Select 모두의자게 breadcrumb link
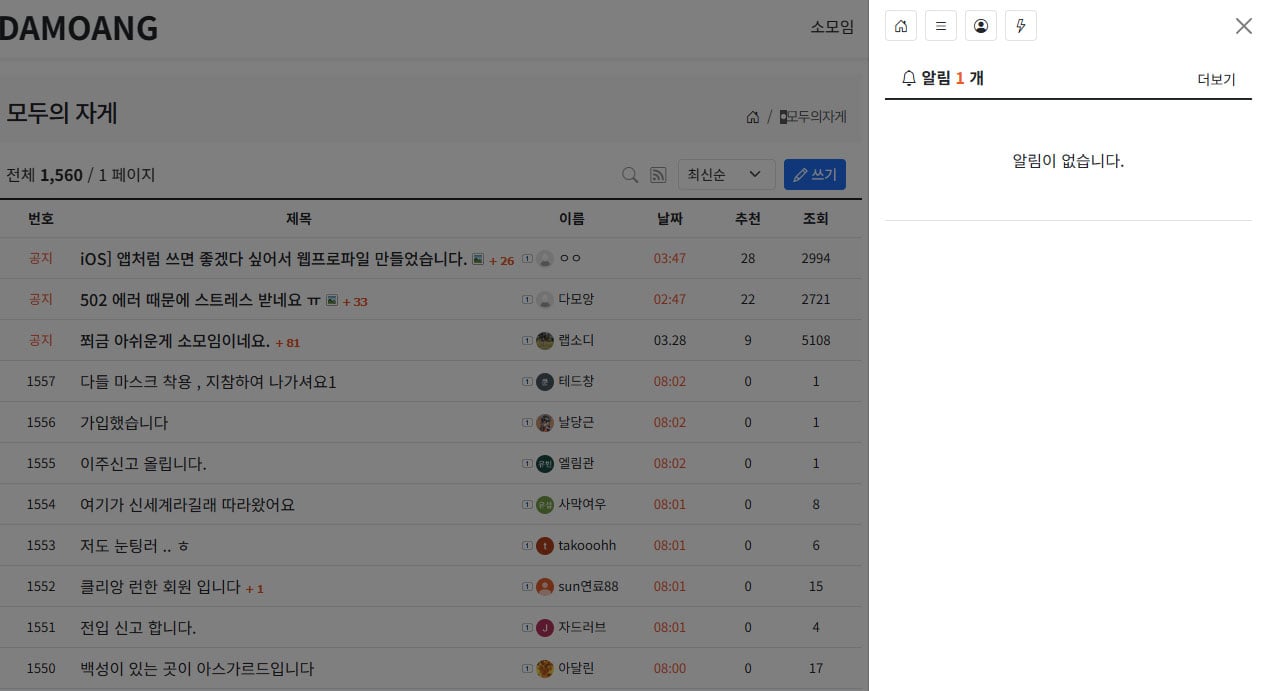 coord(813,117)
